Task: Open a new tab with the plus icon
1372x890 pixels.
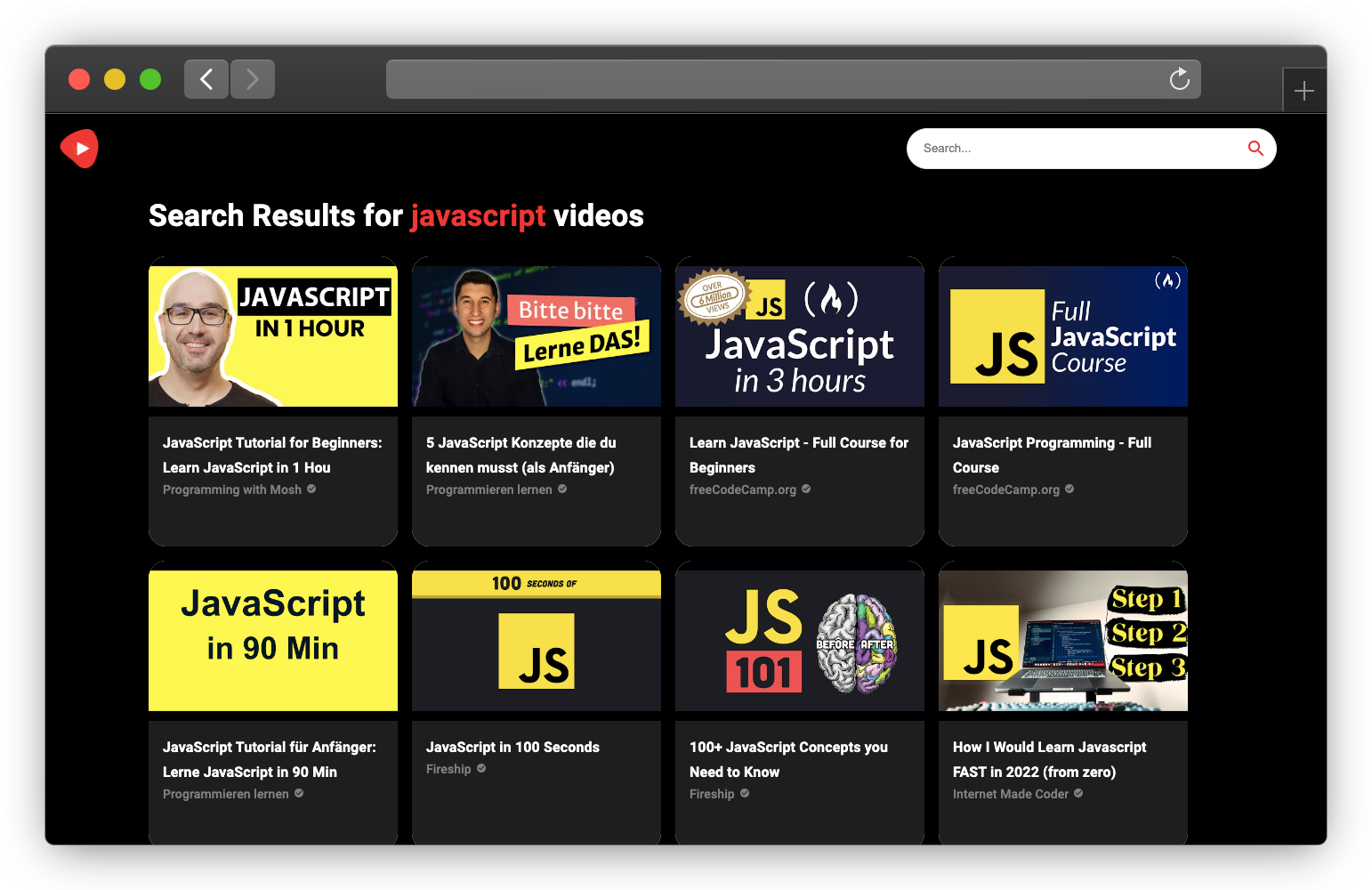Action: click(x=1304, y=90)
